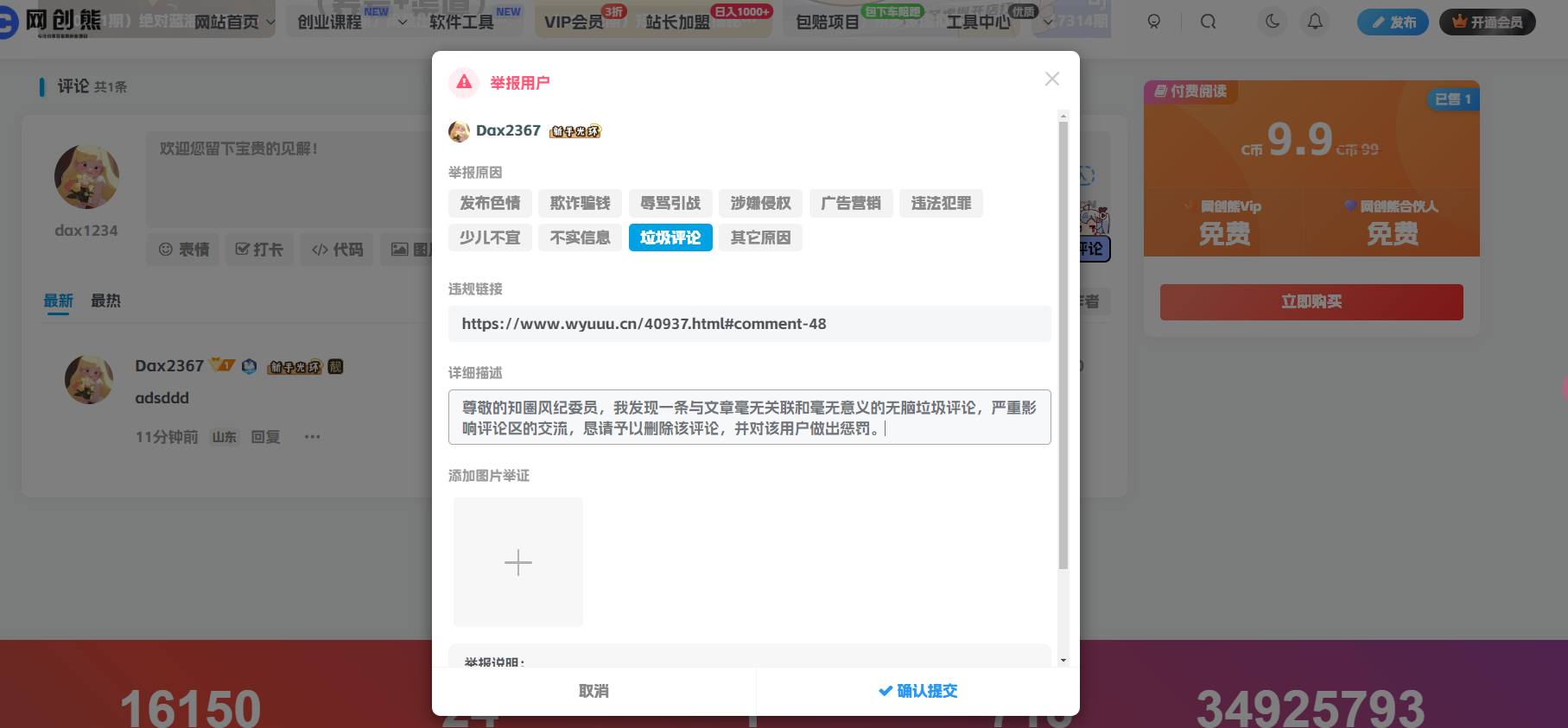Open the search icon in header
Image resolution: width=1568 pixels, height=728 pixels.
pyautogui.click(x=1209, y=22)
